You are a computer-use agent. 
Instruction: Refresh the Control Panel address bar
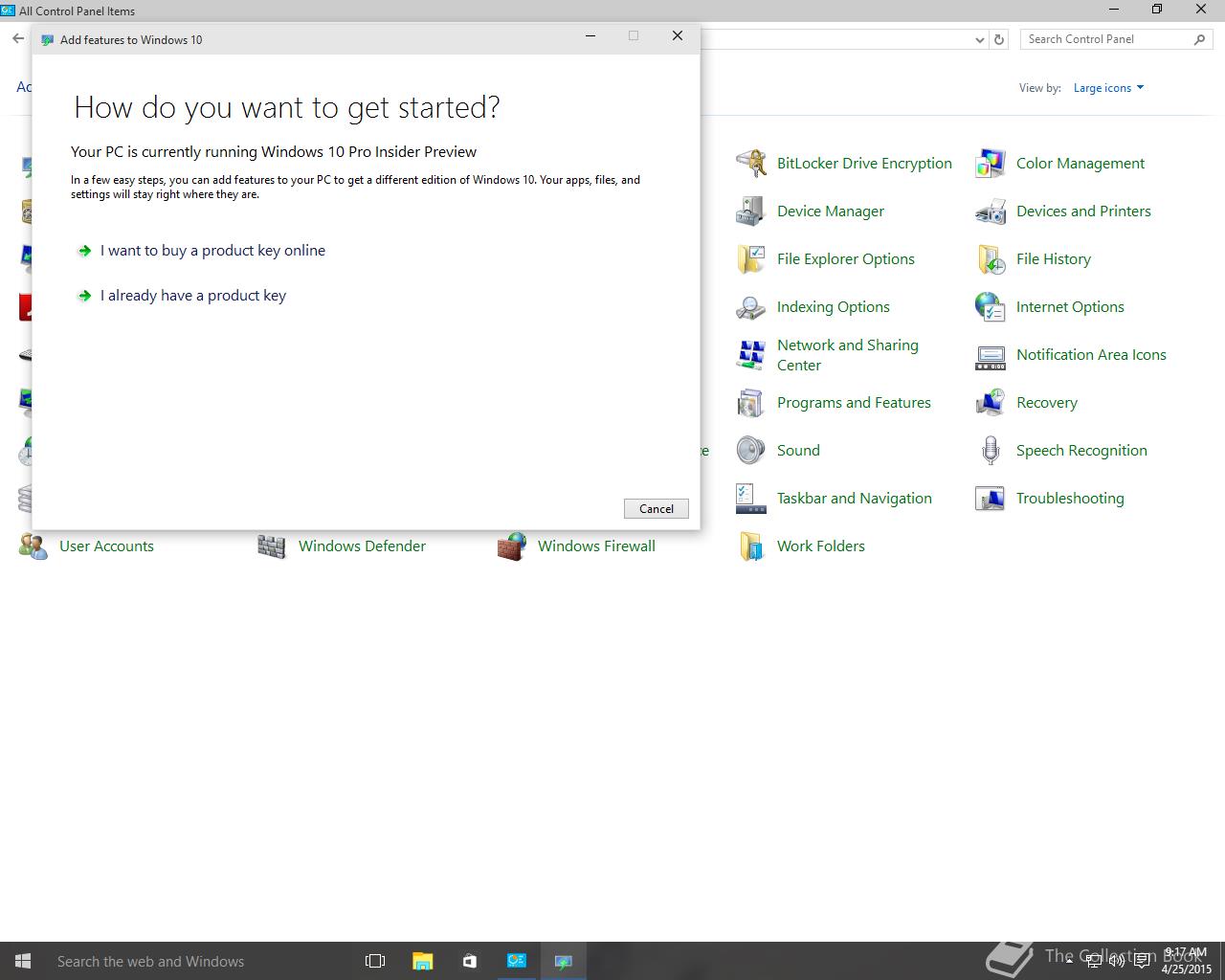[x=999, y=39]
